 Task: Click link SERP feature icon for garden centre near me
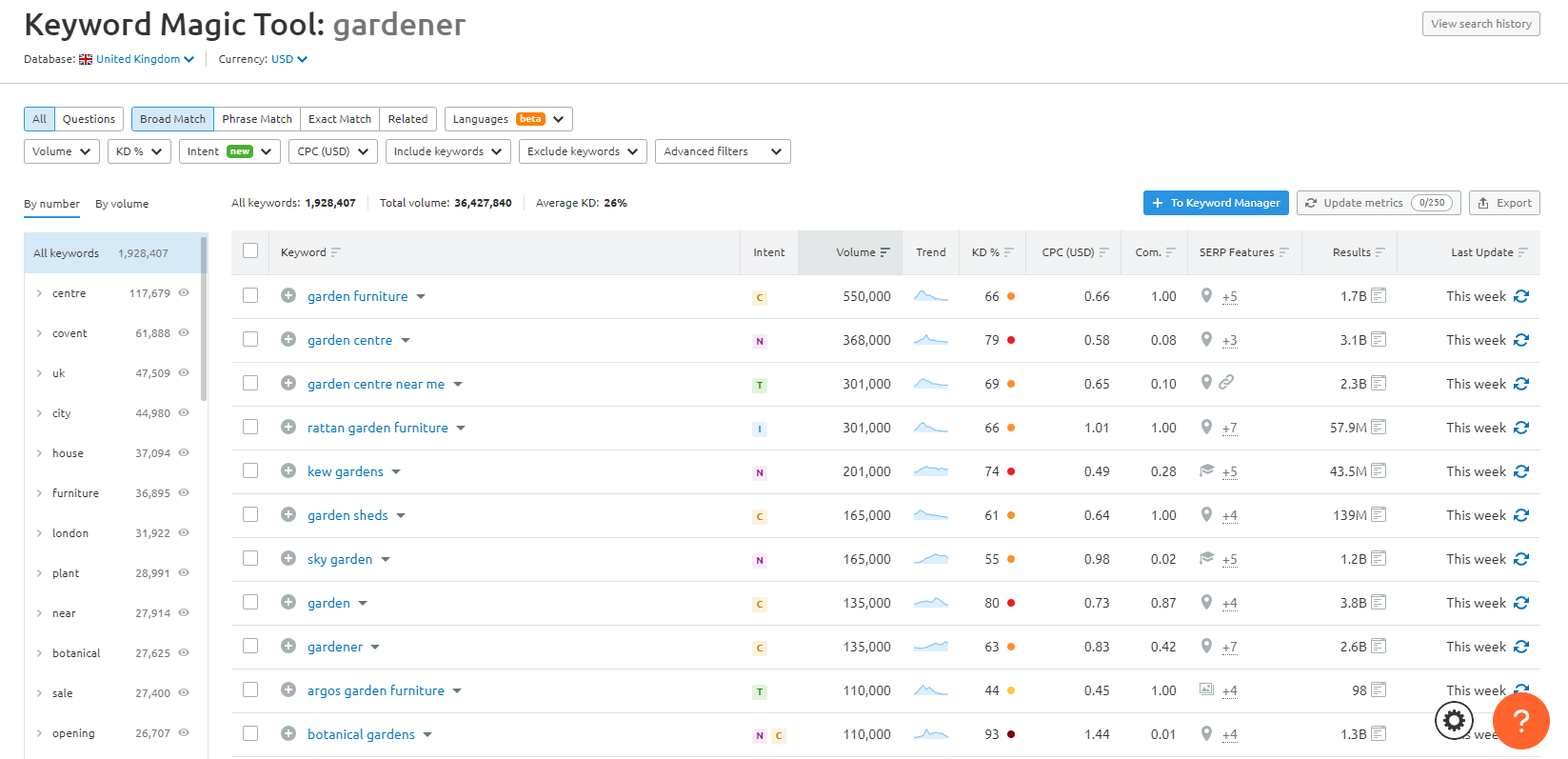click(x=1226, y=382)
